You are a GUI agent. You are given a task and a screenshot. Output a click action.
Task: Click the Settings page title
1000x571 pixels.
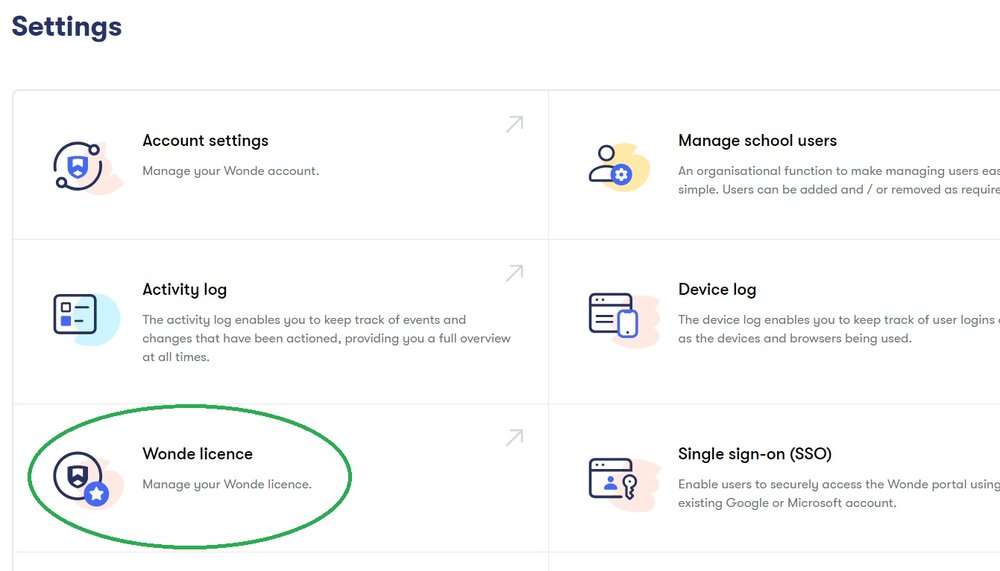66,27
